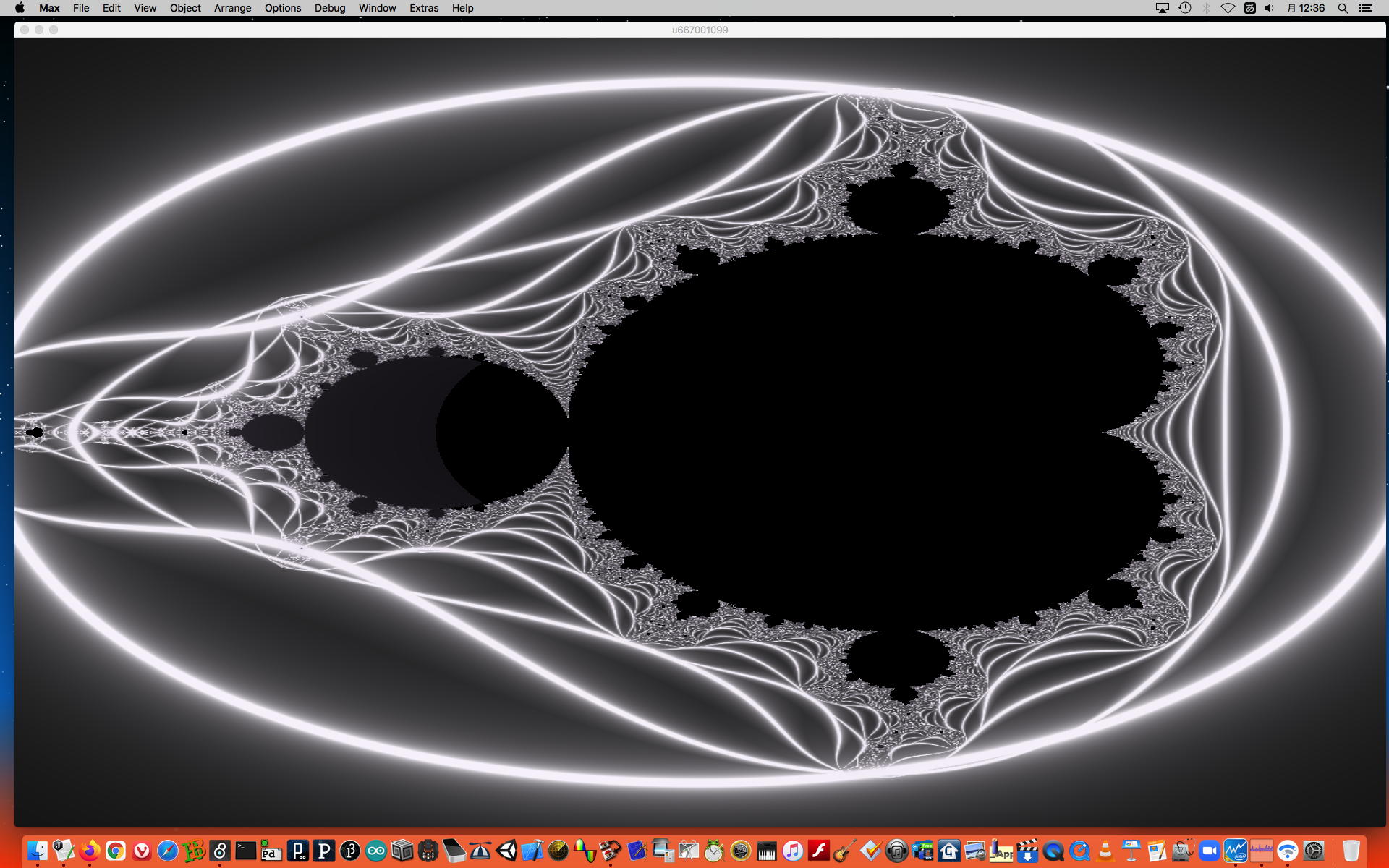Screen dimensions: 1389x868
Task: Launch Unity from the dock
Action: pyautogui.click(x=506, y=851)
